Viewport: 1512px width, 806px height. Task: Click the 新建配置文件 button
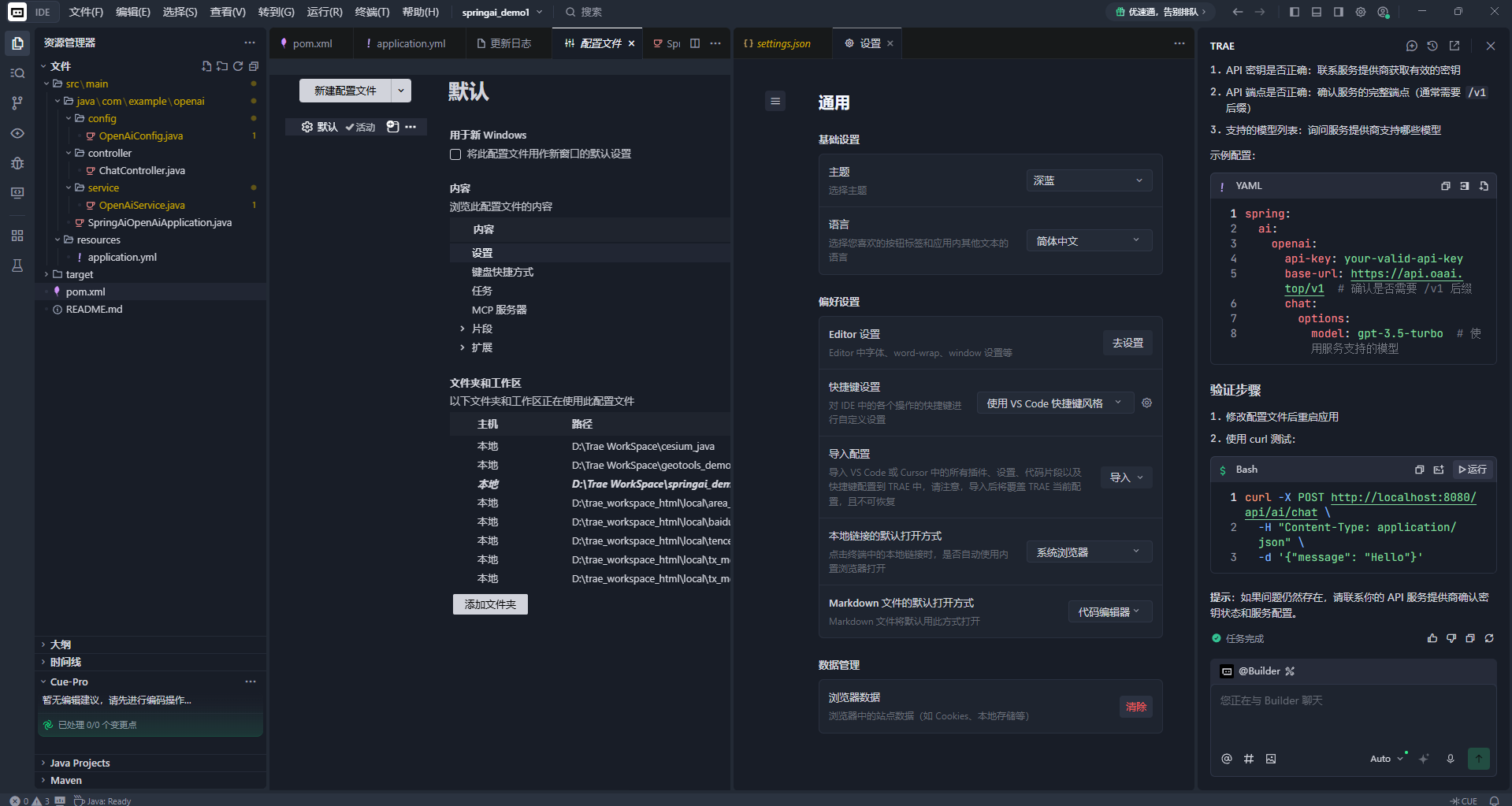pos(345,91)
